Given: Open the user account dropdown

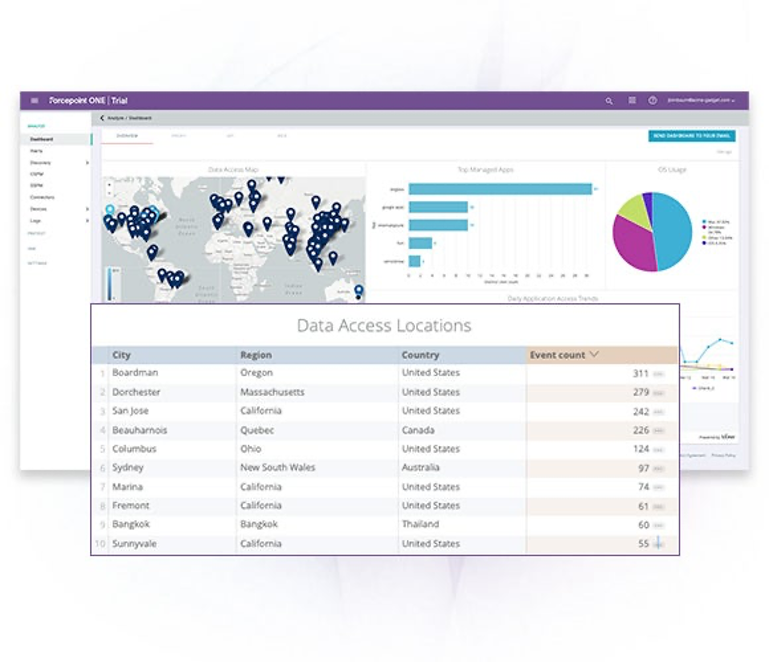Looking at the screenshot, I should (x=701, y=101).
